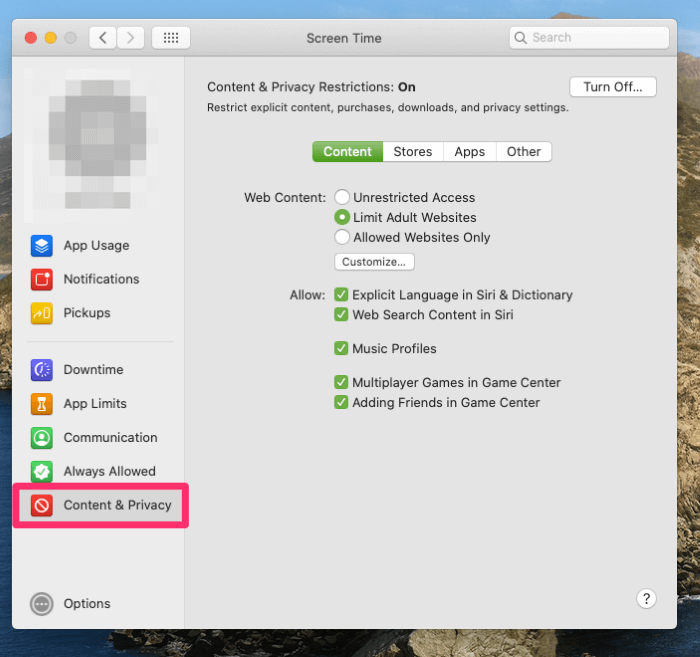700x657 pixels.
Task: Open the Apps tab
Action: (470, 152)
